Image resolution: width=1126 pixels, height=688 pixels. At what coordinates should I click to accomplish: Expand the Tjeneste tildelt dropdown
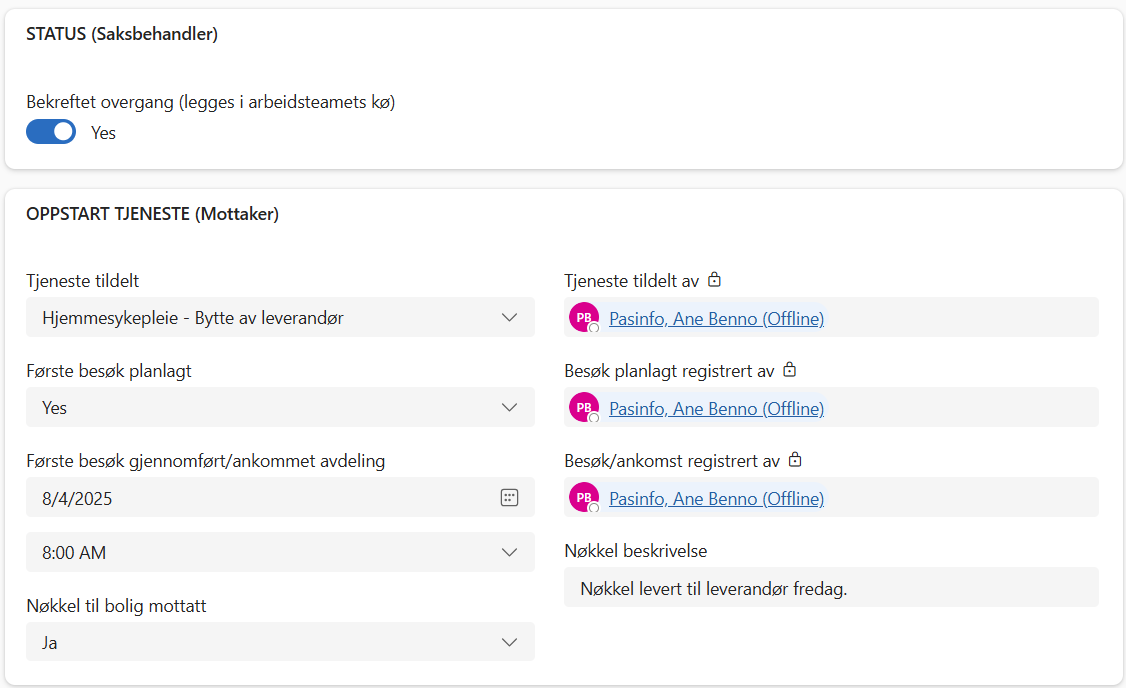tap(509, 318)
